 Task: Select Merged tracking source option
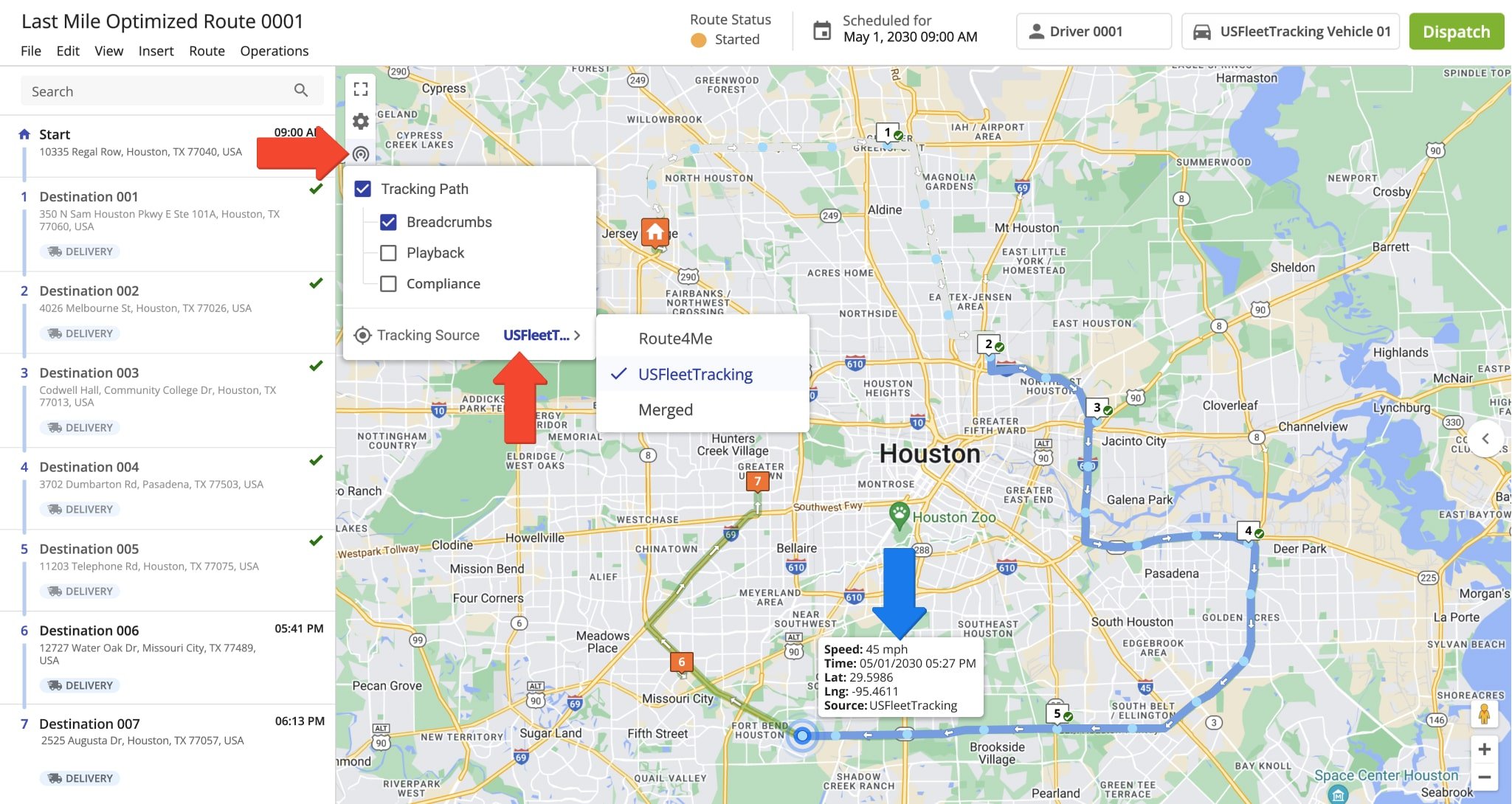coord(665,408)
